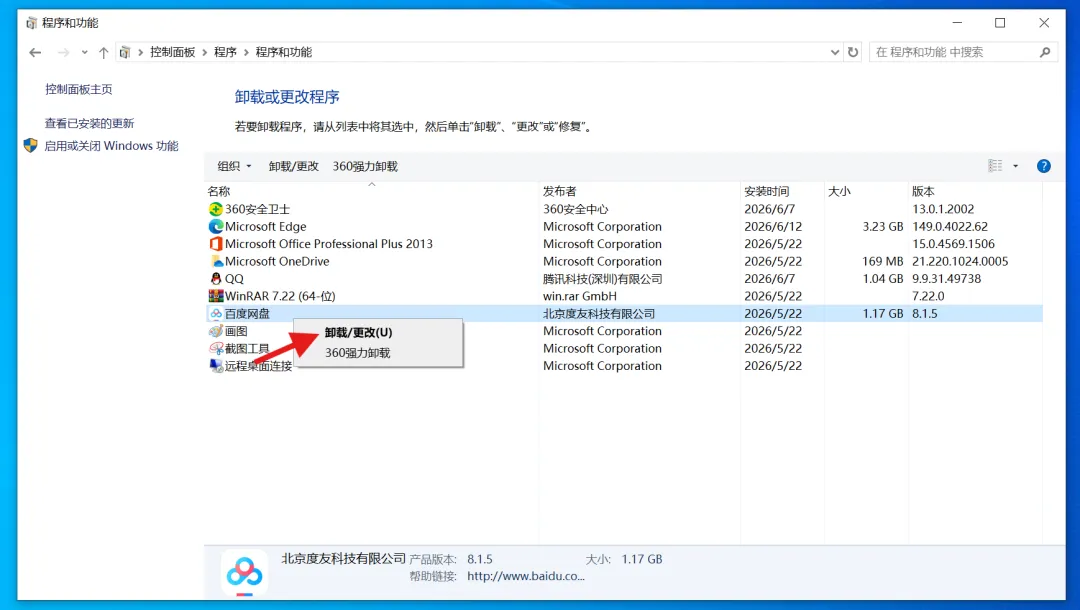Click the shield icon beside Windows 功能
The height and width of the screenshot is (610, 1080).
(x=30, y=145)
